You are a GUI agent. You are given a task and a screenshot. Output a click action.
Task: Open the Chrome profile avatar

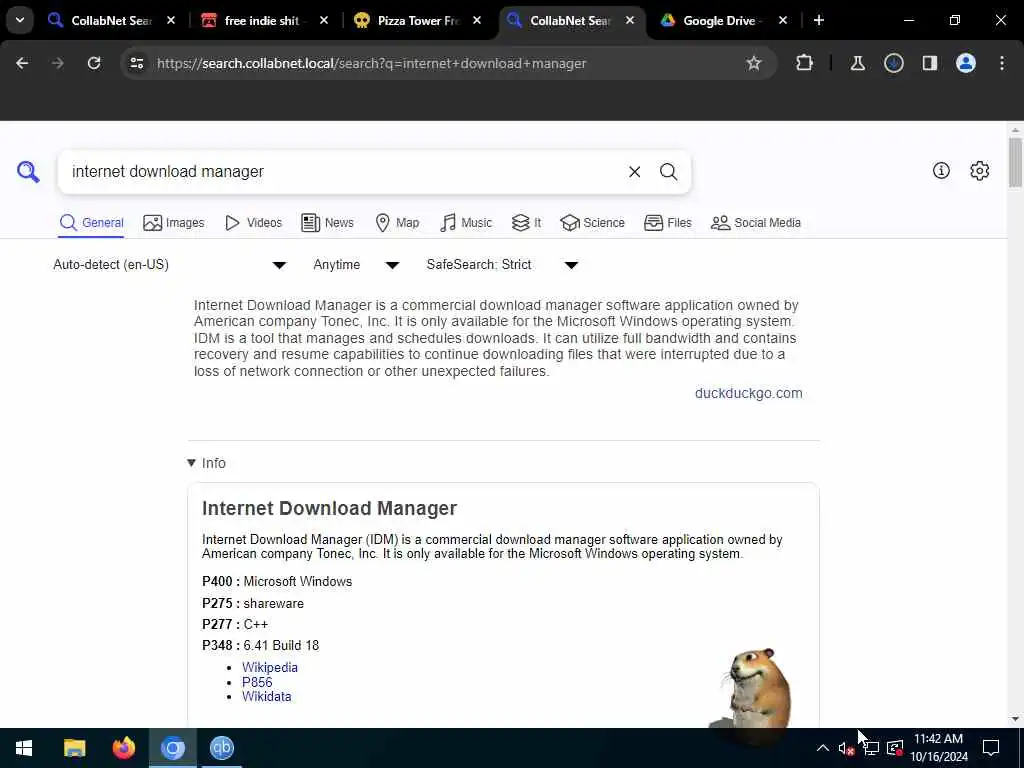point(965,63)
